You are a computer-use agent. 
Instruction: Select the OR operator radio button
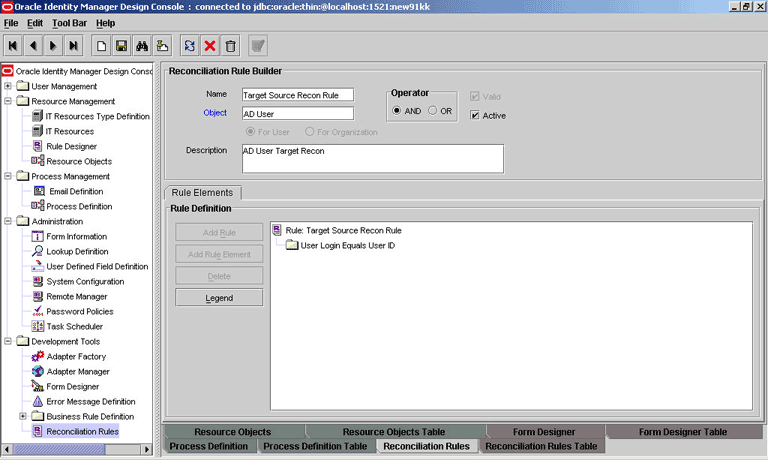[x=432, y=111]
